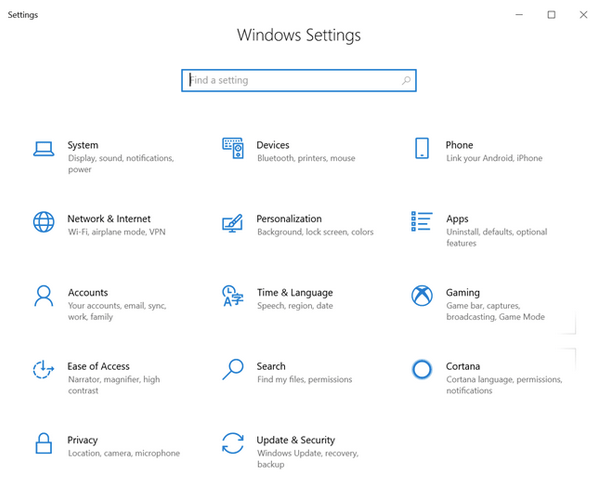602x483 pixels.
Task: Click "Wi-Fi, airplane mode, VPN" text
Action: [x=117, y=232]
